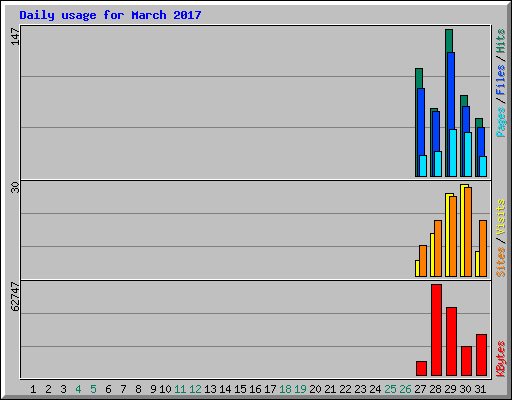Click day 22 on the x-axis

(345, 389)
